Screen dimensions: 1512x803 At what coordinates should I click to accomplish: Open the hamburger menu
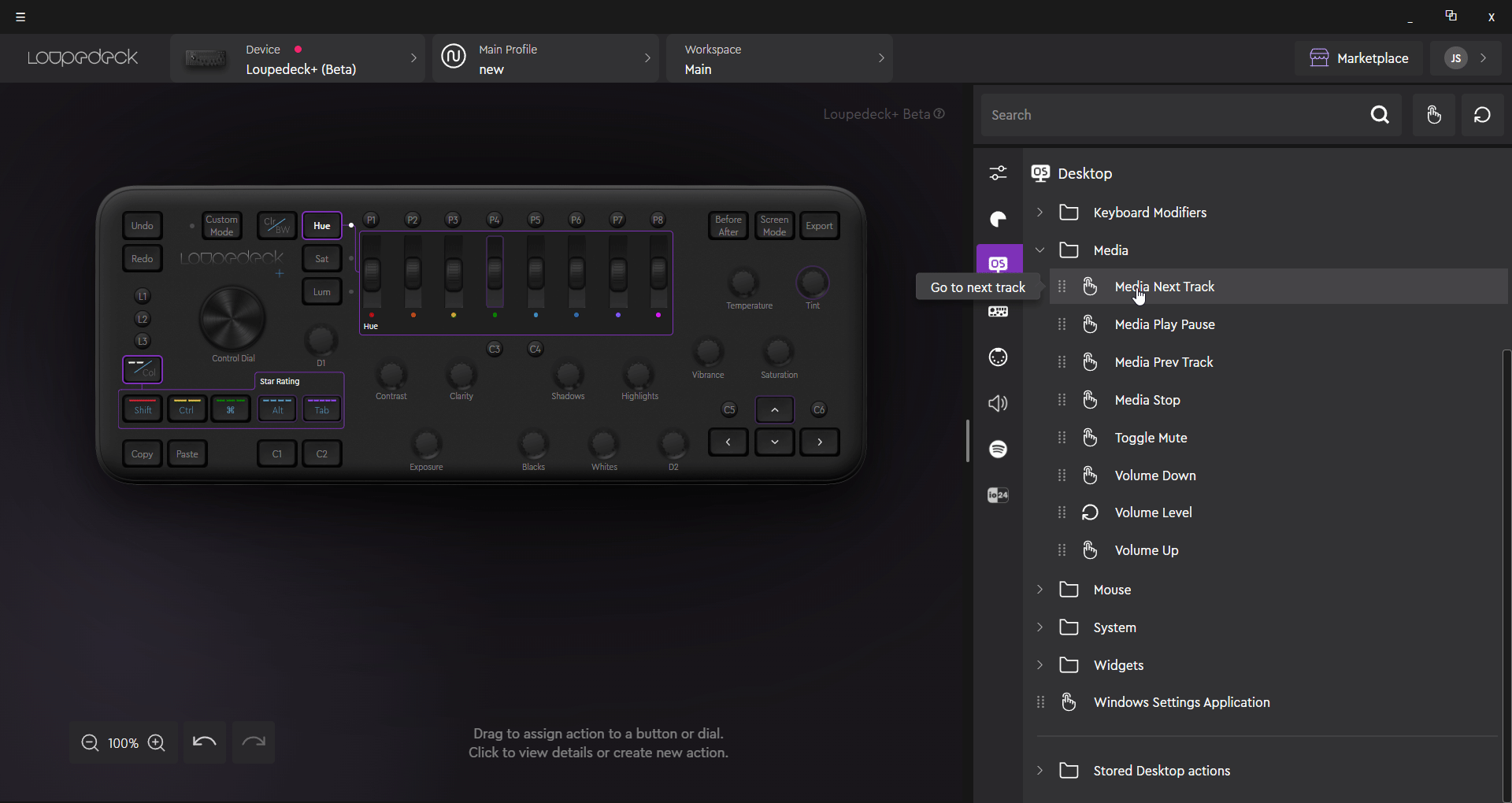click(20, 17)
